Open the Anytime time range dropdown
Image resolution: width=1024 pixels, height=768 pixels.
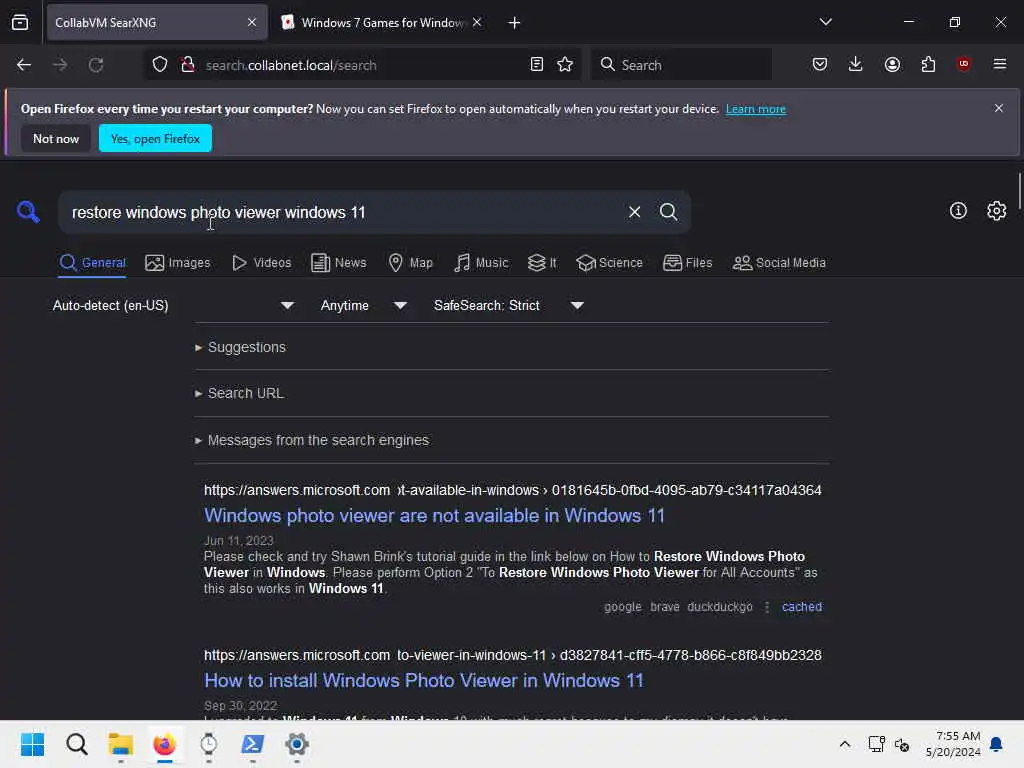point(363,306)
